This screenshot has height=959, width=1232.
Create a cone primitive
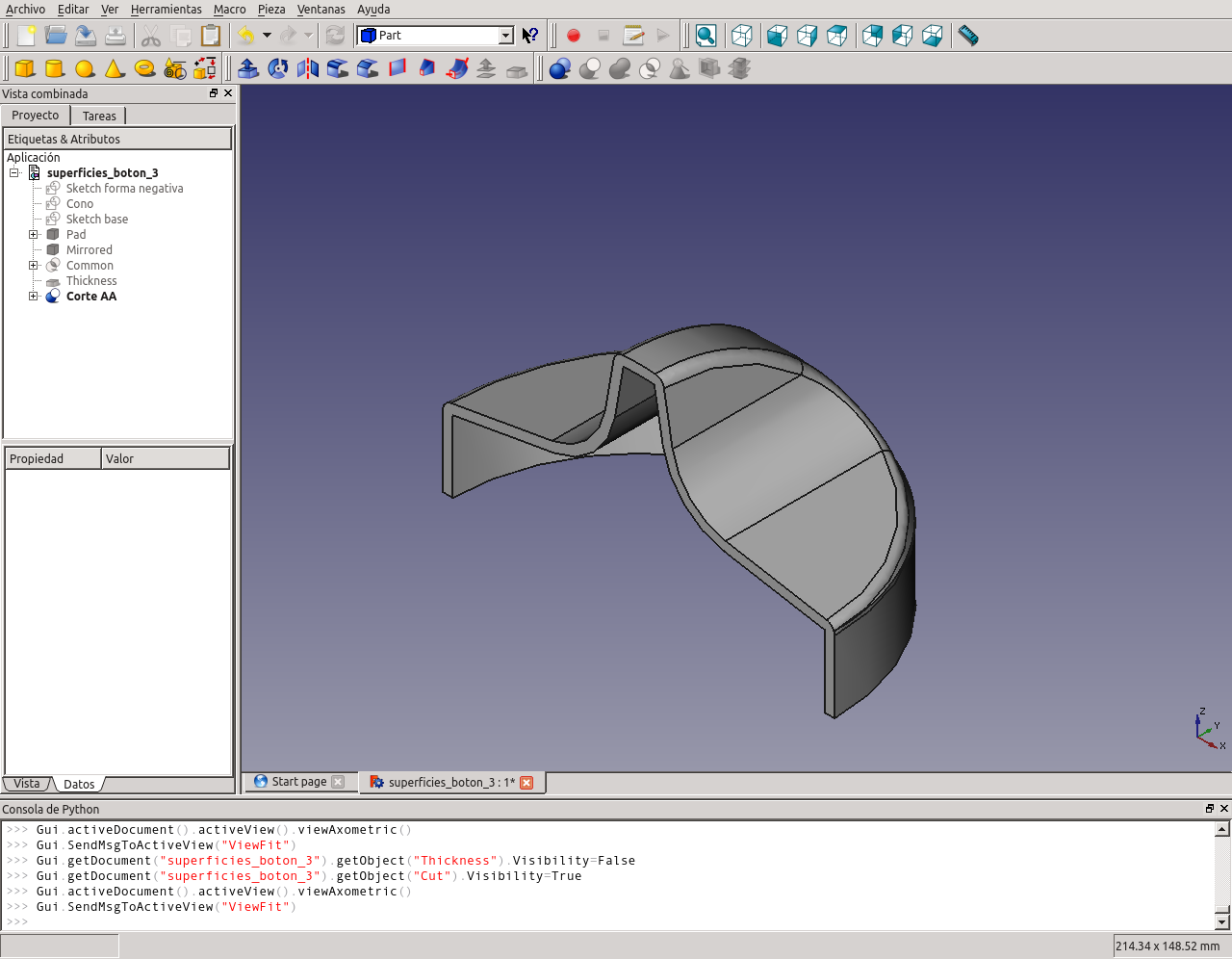(115, 68)
